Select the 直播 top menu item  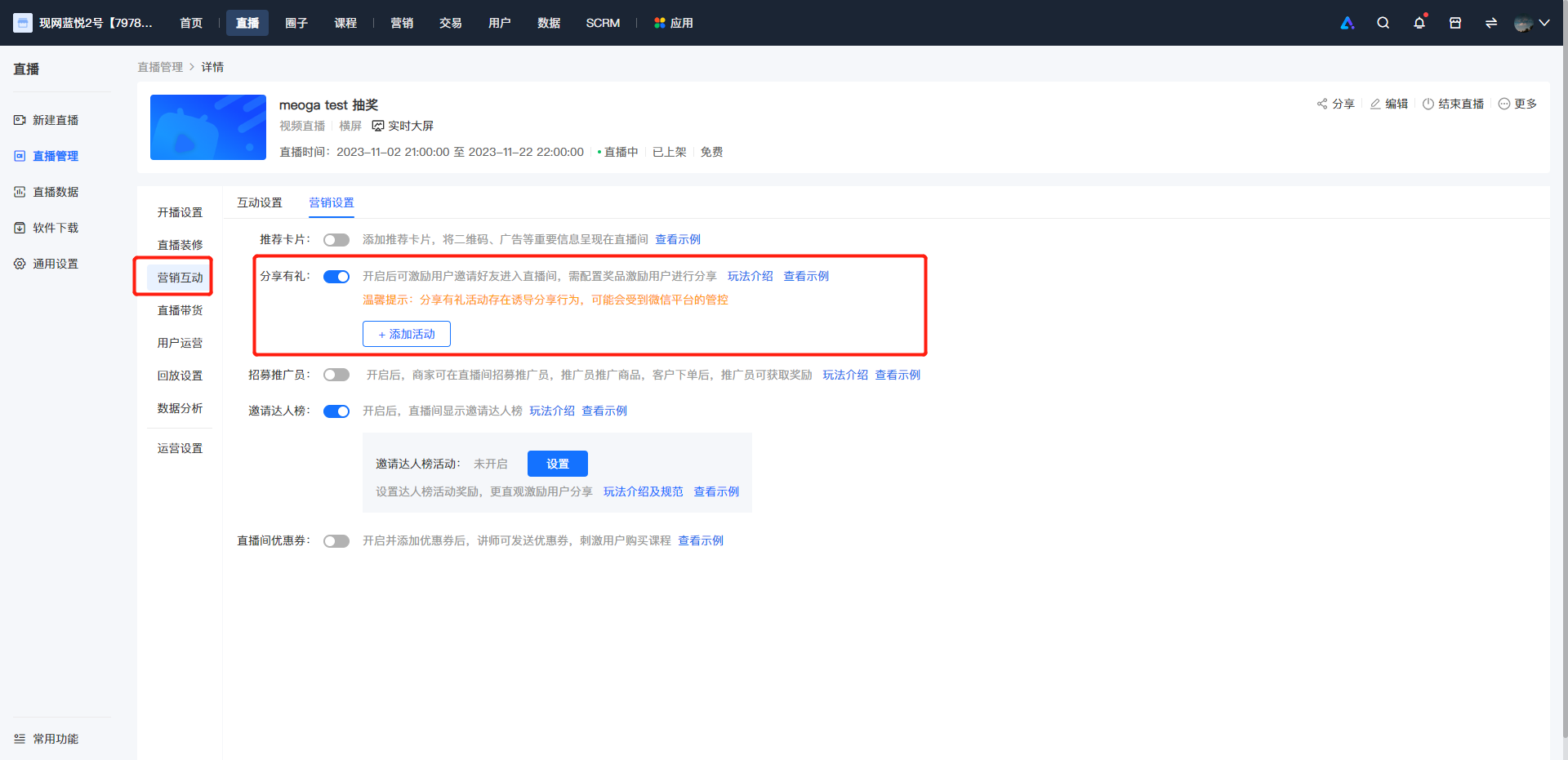tap(247, 23)
